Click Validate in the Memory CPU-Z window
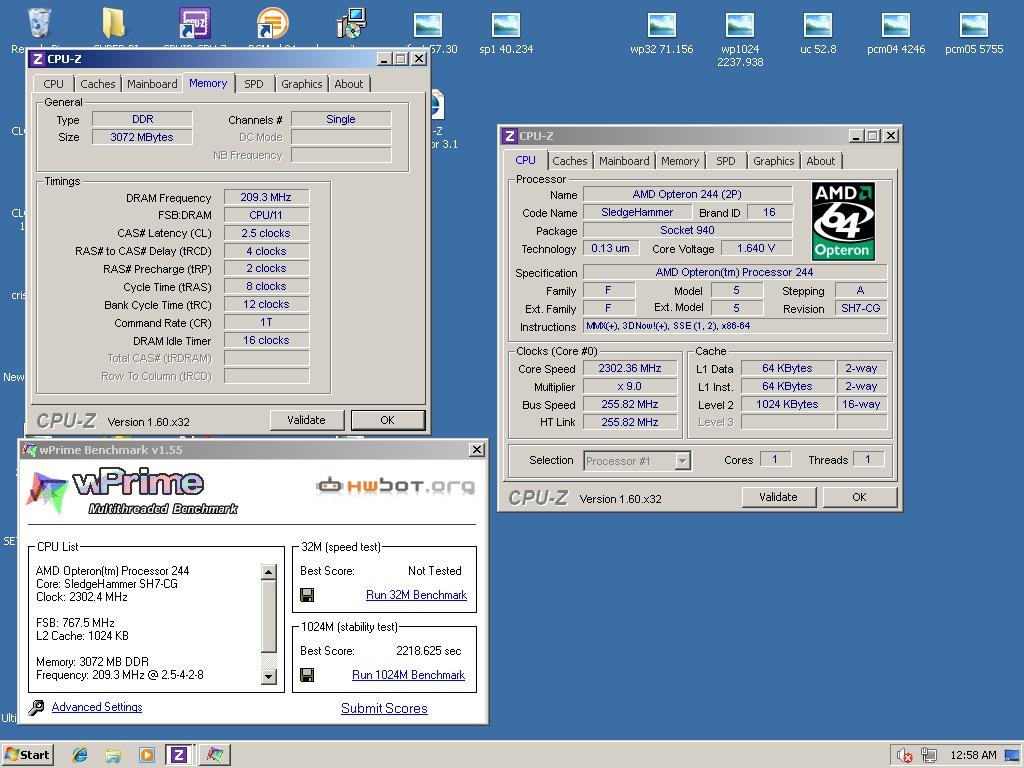The width and height of the screenshot is (1024, 768). [x=306, y=420]
